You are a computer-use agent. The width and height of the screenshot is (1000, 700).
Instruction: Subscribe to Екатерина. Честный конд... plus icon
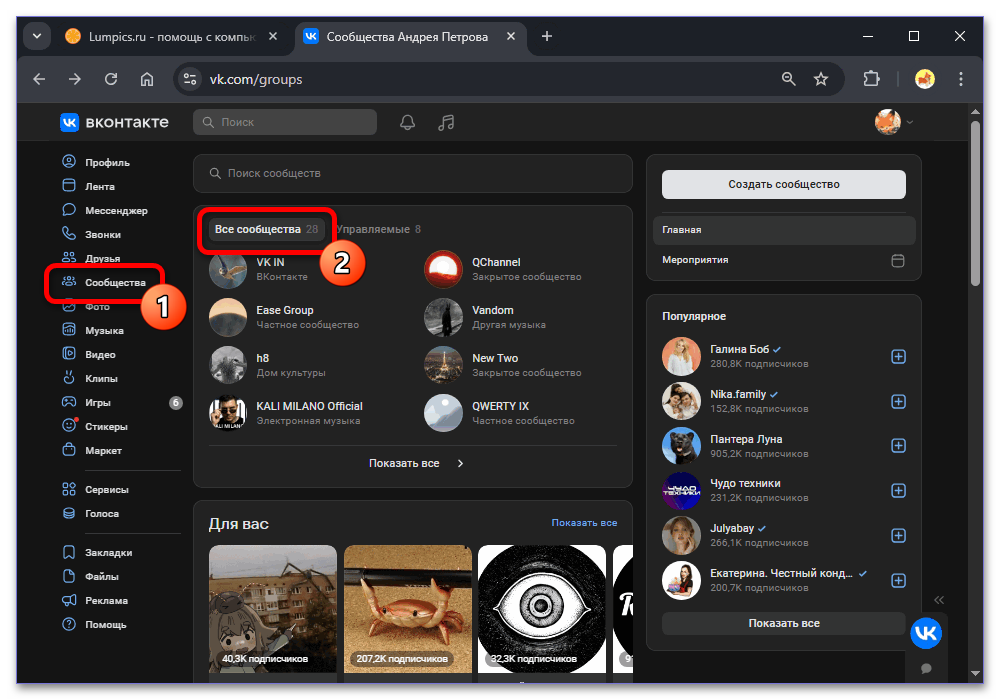tap(898, 580)
